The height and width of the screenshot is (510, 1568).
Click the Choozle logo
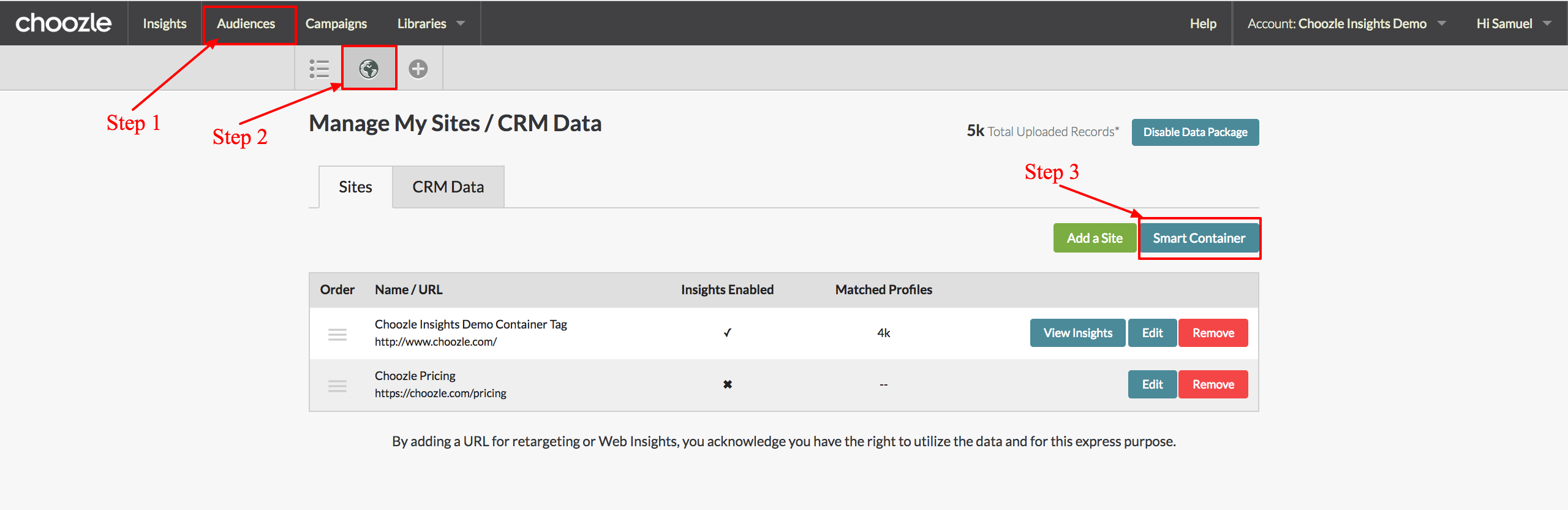63,23
